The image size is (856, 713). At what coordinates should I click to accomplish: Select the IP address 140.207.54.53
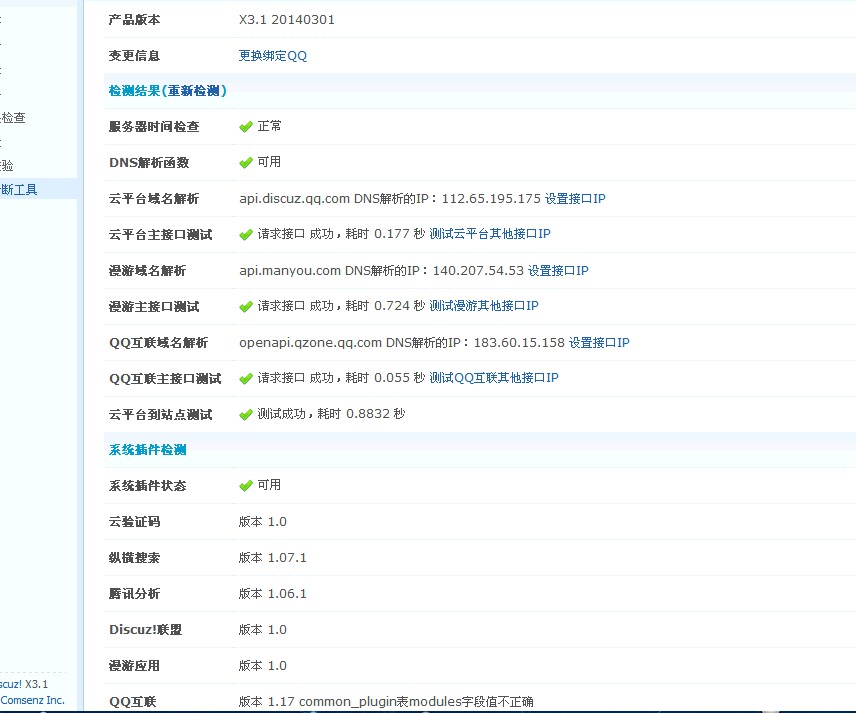click(x=478, y=271)
